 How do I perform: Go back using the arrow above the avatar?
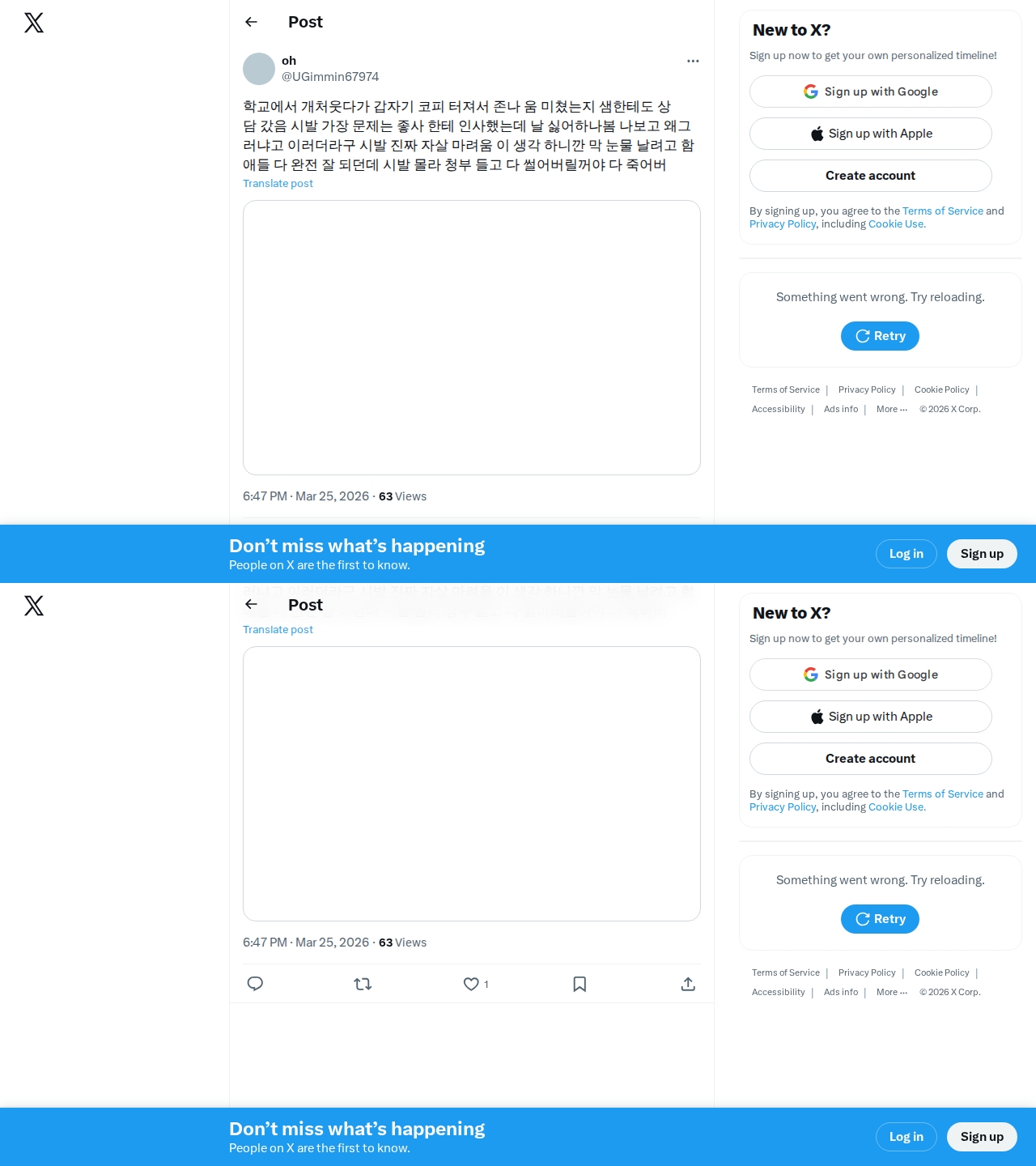[251, 22]
